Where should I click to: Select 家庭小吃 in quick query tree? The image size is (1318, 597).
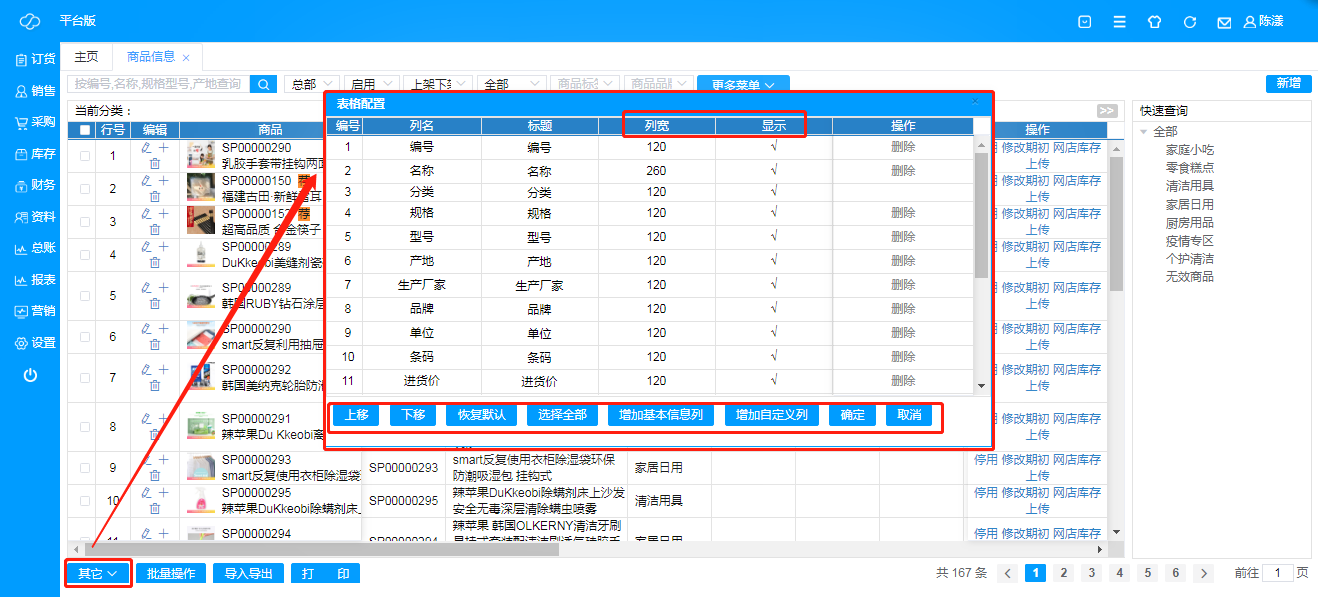click(1190, 150)
